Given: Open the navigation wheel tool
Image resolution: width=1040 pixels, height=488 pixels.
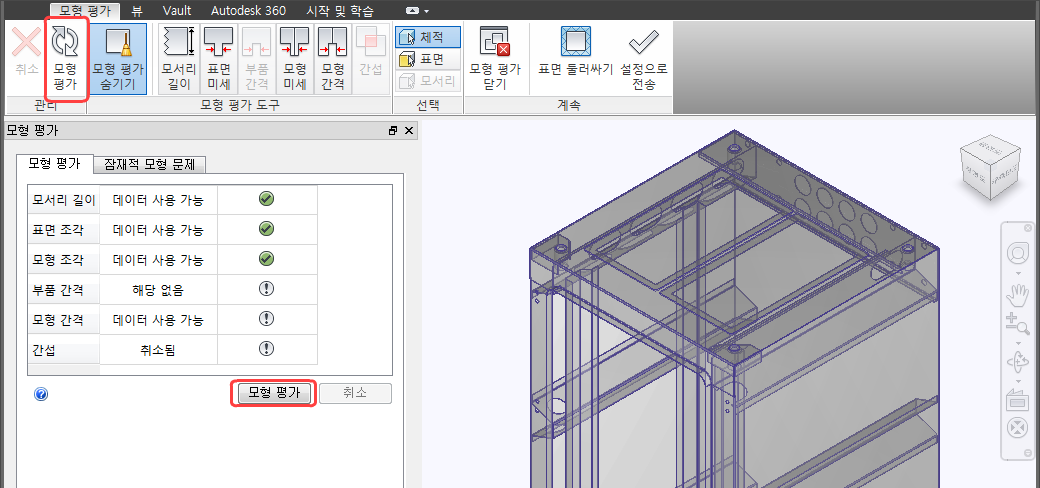Looking at the screenshot, I should (1017, 253).
